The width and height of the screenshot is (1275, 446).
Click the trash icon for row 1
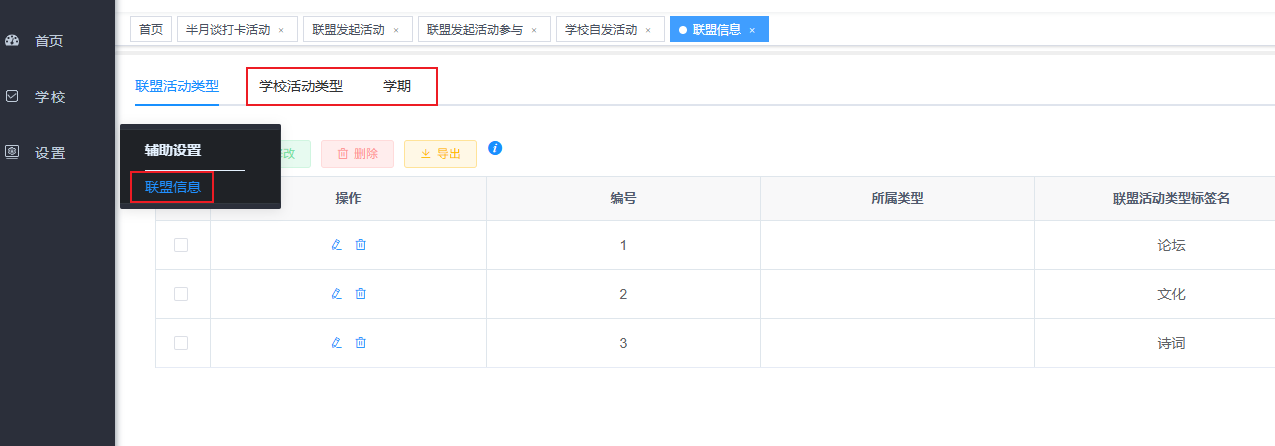pos(361,245)
